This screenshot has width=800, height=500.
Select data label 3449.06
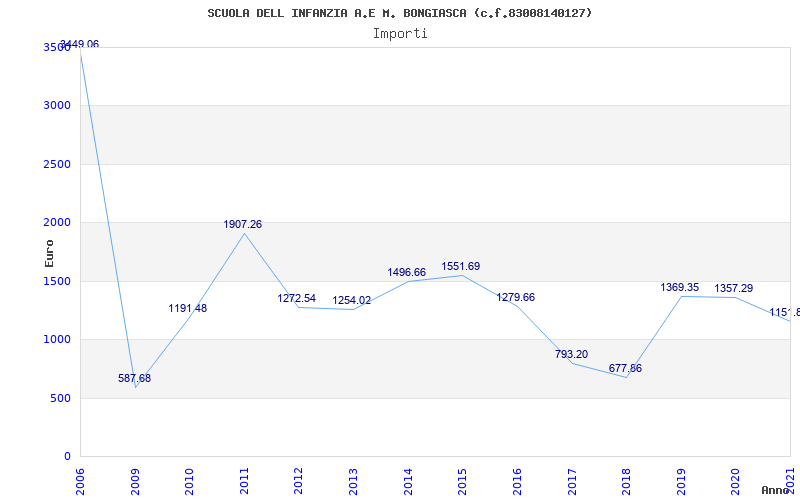pos(80,44)
